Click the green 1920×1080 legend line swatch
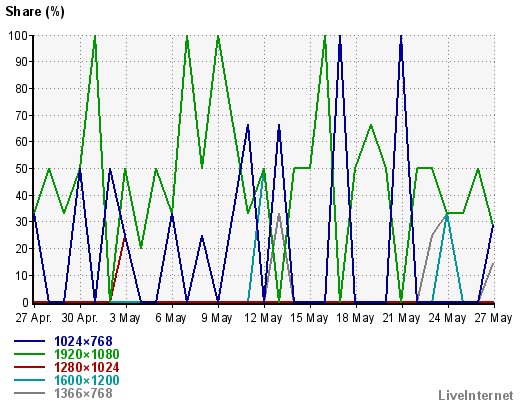Image resolution: width=520 pixels, height=405 pixels. [x=29, y=354]
